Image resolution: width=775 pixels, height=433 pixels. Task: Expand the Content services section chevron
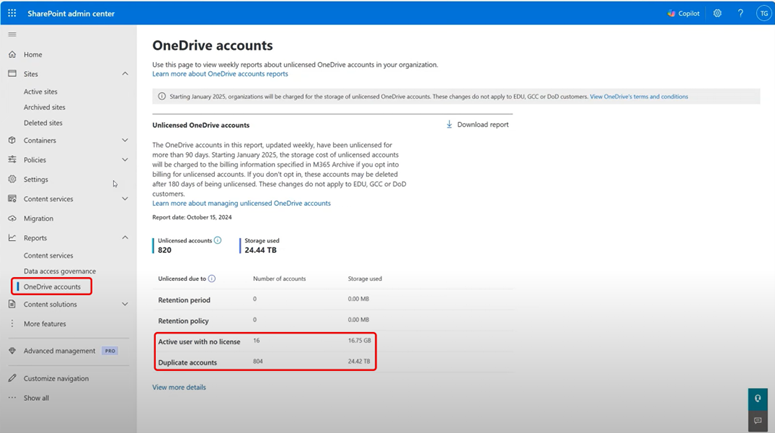(x=125, y=199)
